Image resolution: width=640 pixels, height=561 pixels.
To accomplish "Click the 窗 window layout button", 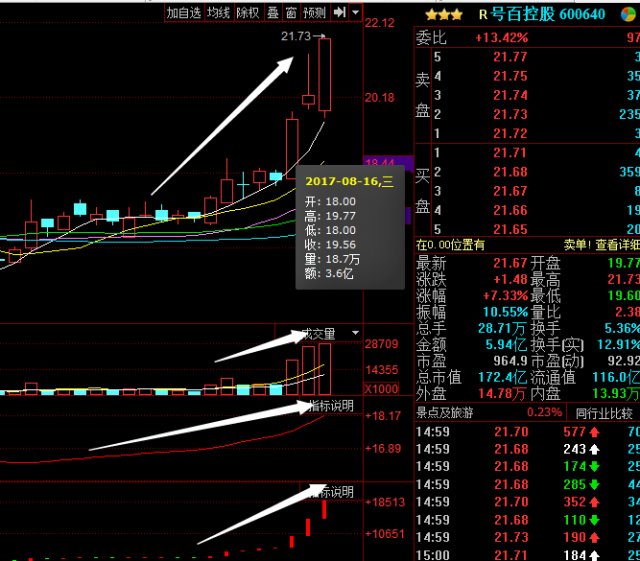I will pos(290,13).
